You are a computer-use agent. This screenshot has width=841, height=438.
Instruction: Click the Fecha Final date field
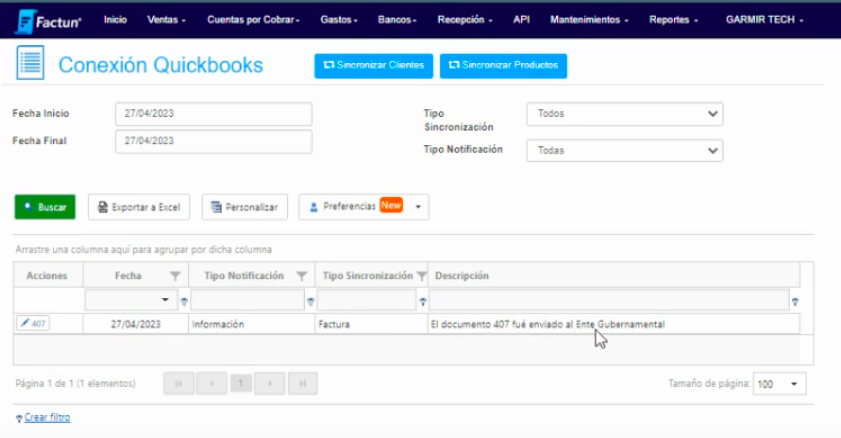(213, 142)
